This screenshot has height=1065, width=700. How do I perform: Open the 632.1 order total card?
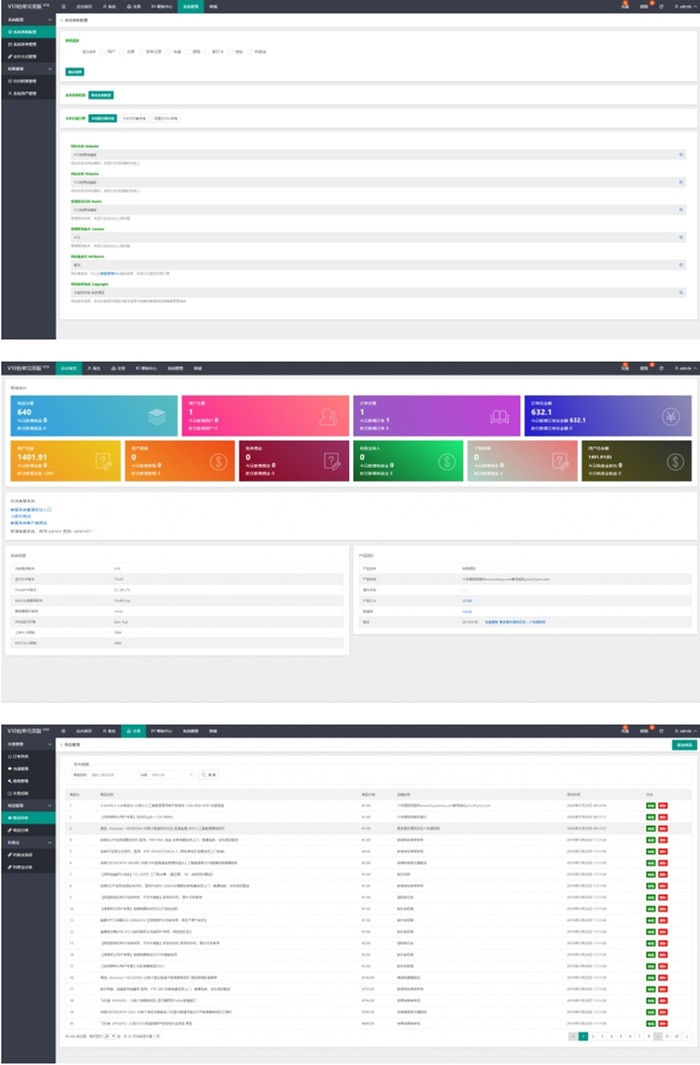pyautogui.click(x=608, y=416)
